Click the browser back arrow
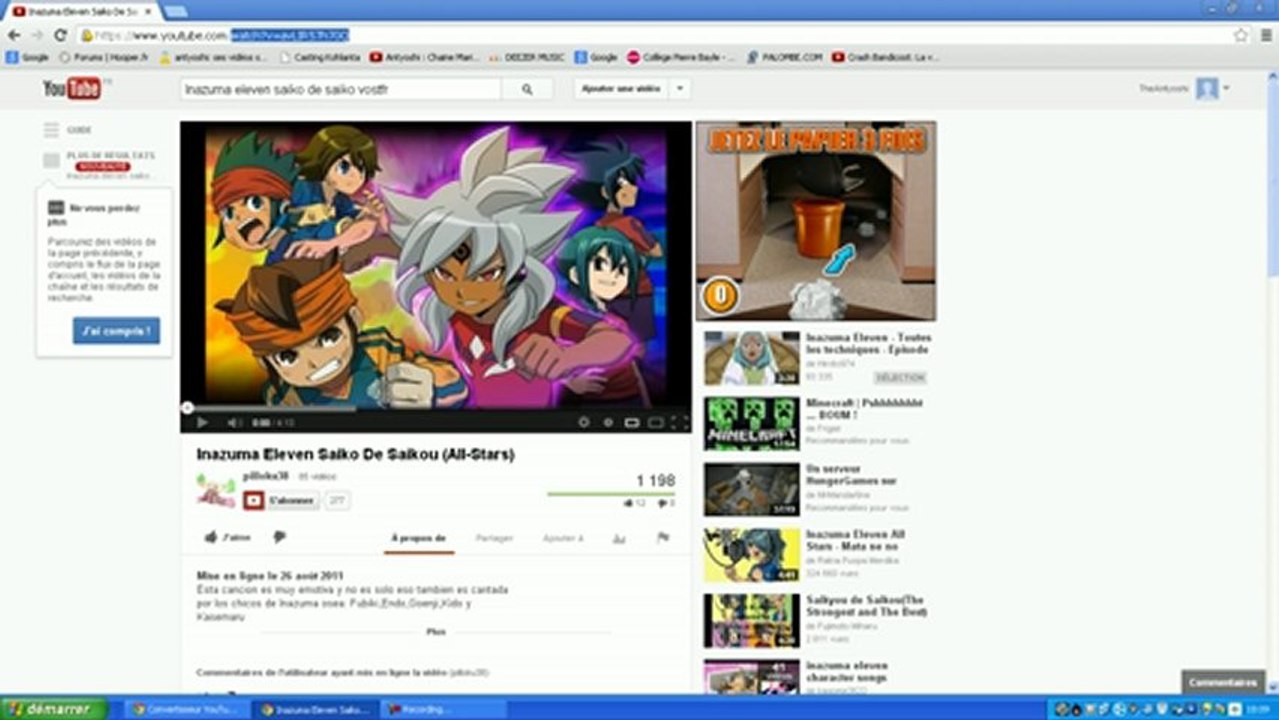 click(x=14, y=34)
